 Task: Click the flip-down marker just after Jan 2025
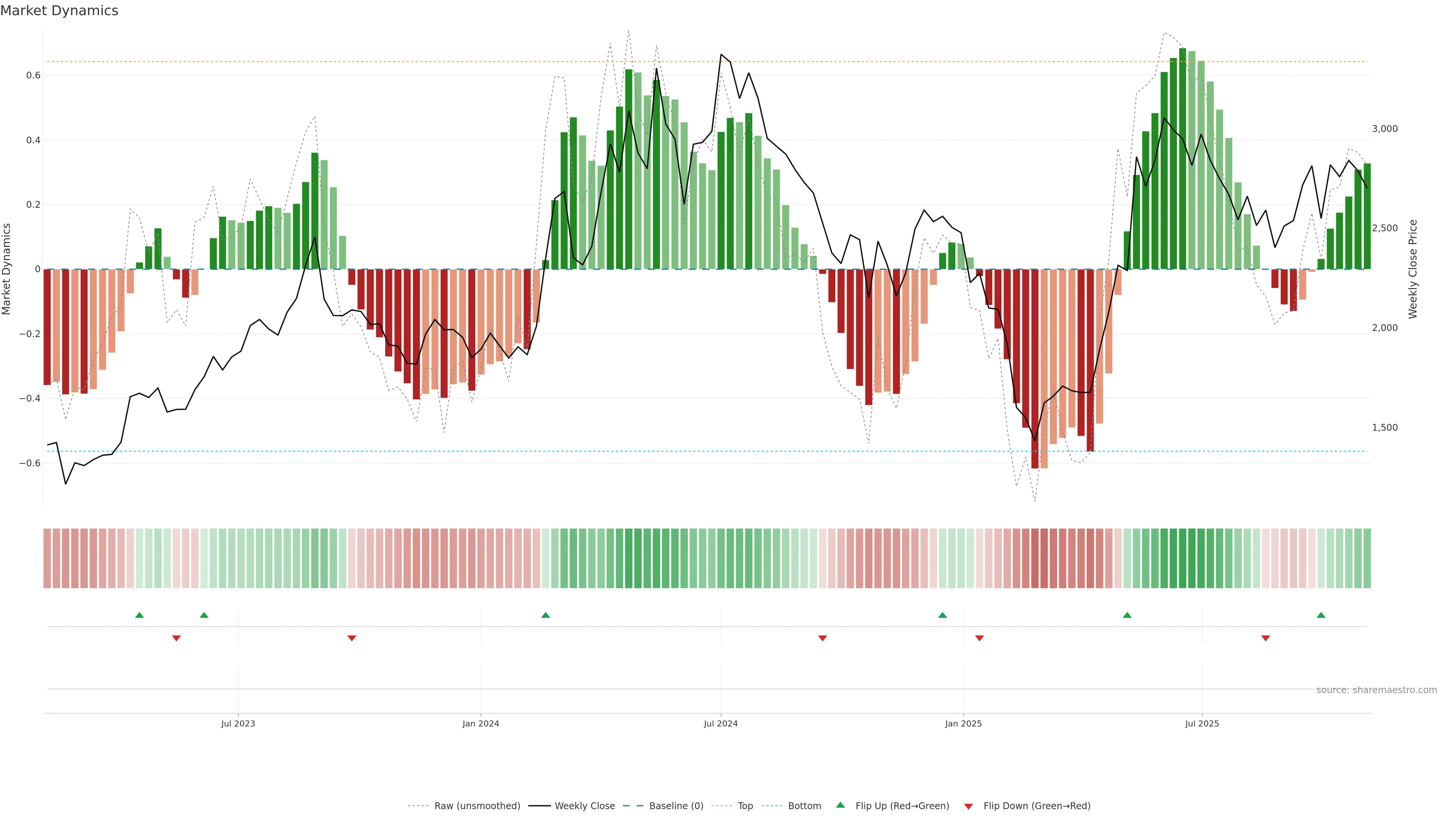[979, 638]
